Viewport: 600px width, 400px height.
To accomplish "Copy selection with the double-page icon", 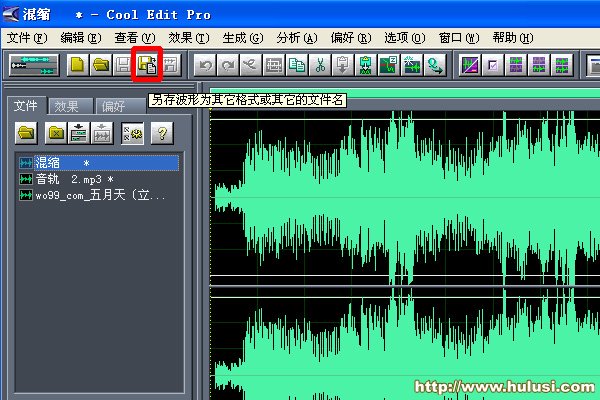I will (297, 65).
